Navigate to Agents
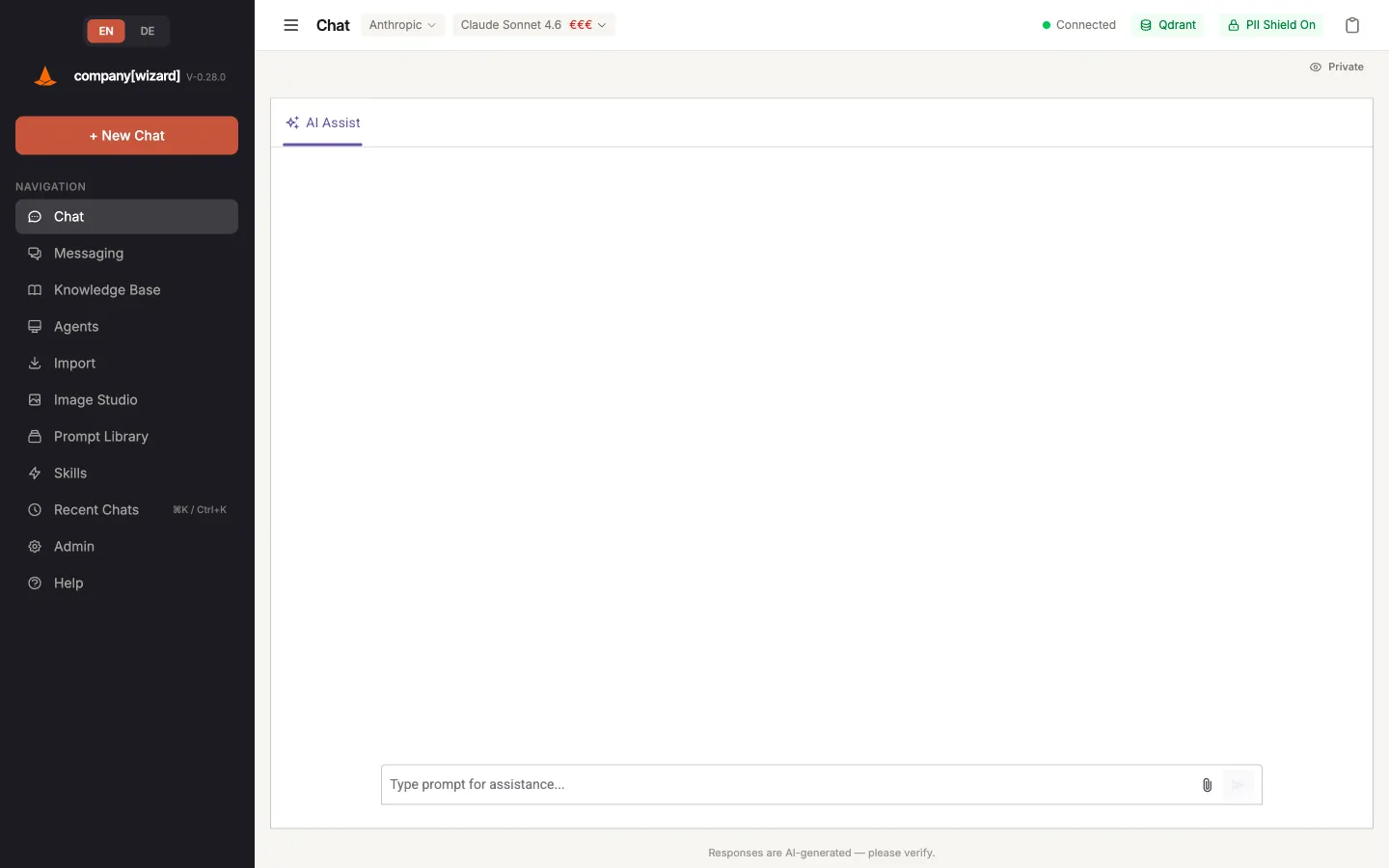The width and height of the screenshot is (1389, 868). pyautogui.click(x=126, y=327)
